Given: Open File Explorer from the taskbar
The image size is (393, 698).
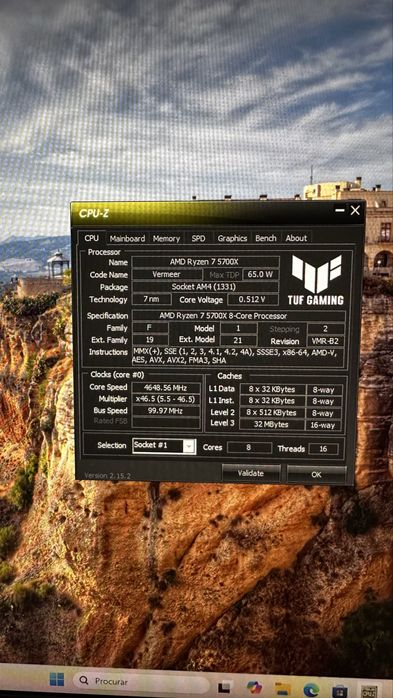Looking at the screenshot, I should point(283,689).
